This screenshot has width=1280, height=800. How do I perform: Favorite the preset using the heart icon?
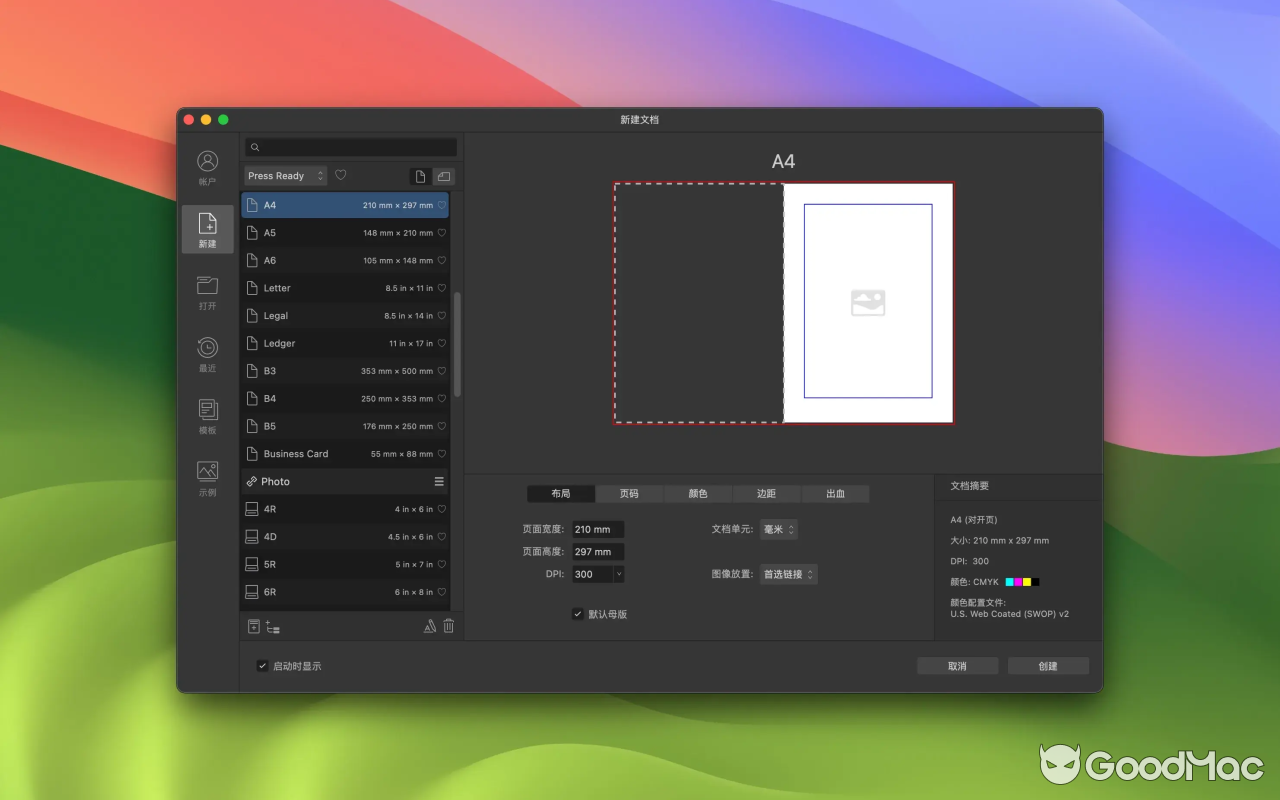coord(341,175)
